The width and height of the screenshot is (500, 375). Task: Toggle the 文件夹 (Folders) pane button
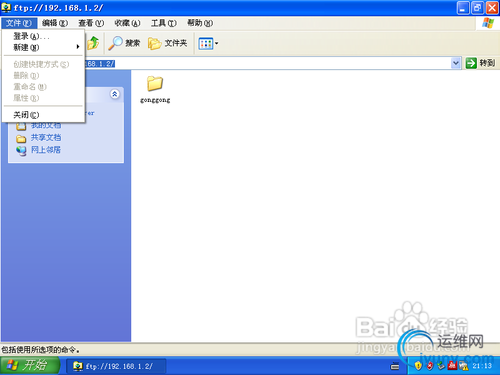point(168,43)
